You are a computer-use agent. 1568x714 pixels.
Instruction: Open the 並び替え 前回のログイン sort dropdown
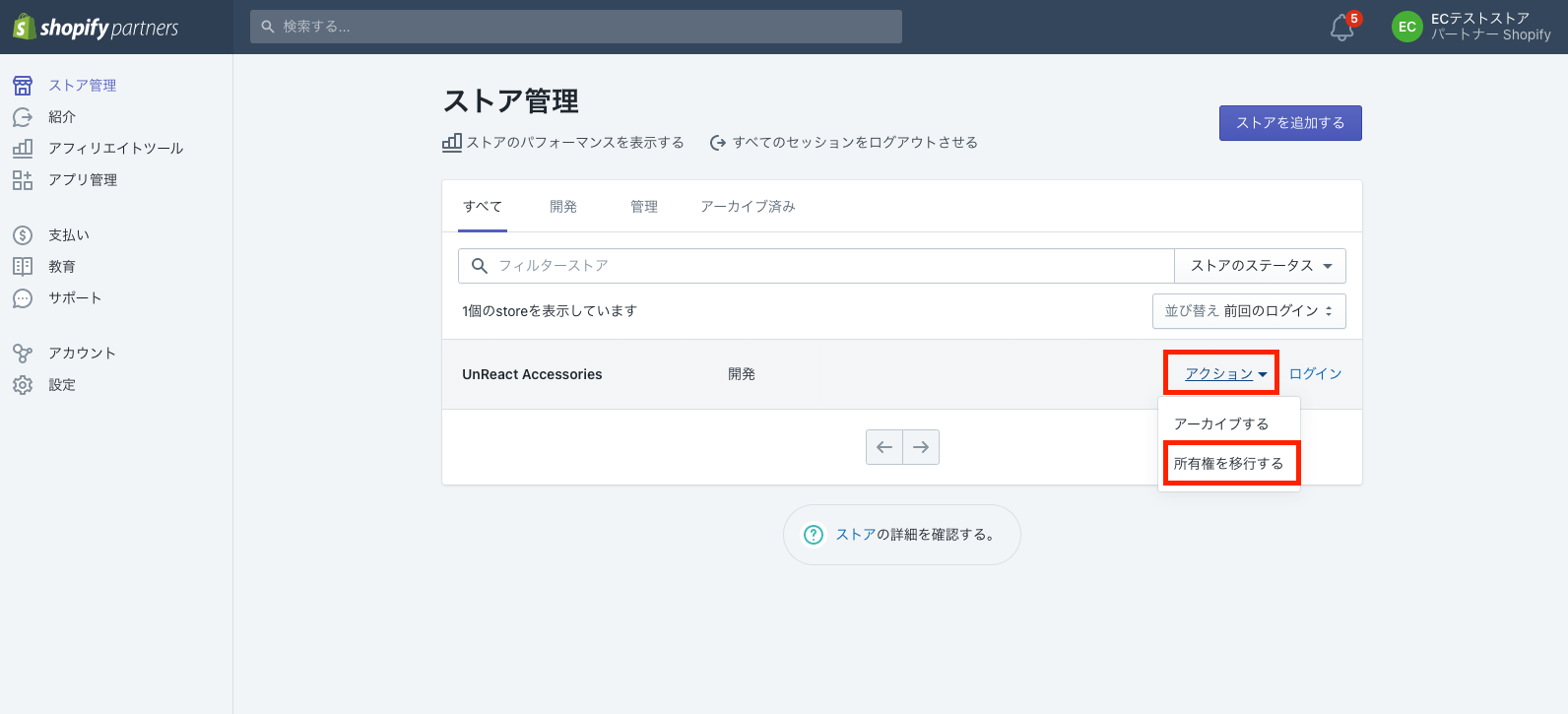tap(1249, 311)
